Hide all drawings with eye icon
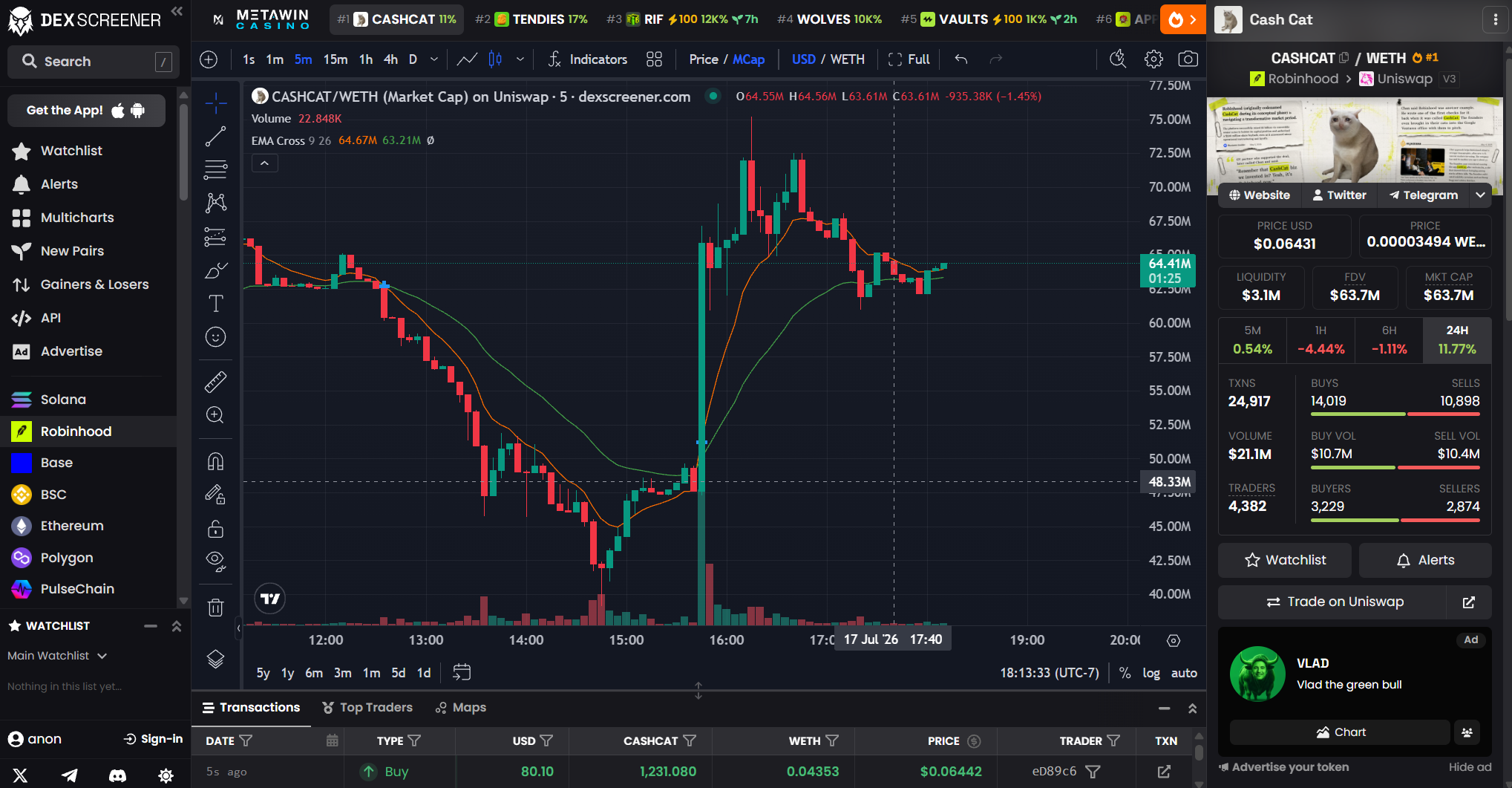Image resolution: width=1512 pixels, height=788 pixels. pos(216,561)
